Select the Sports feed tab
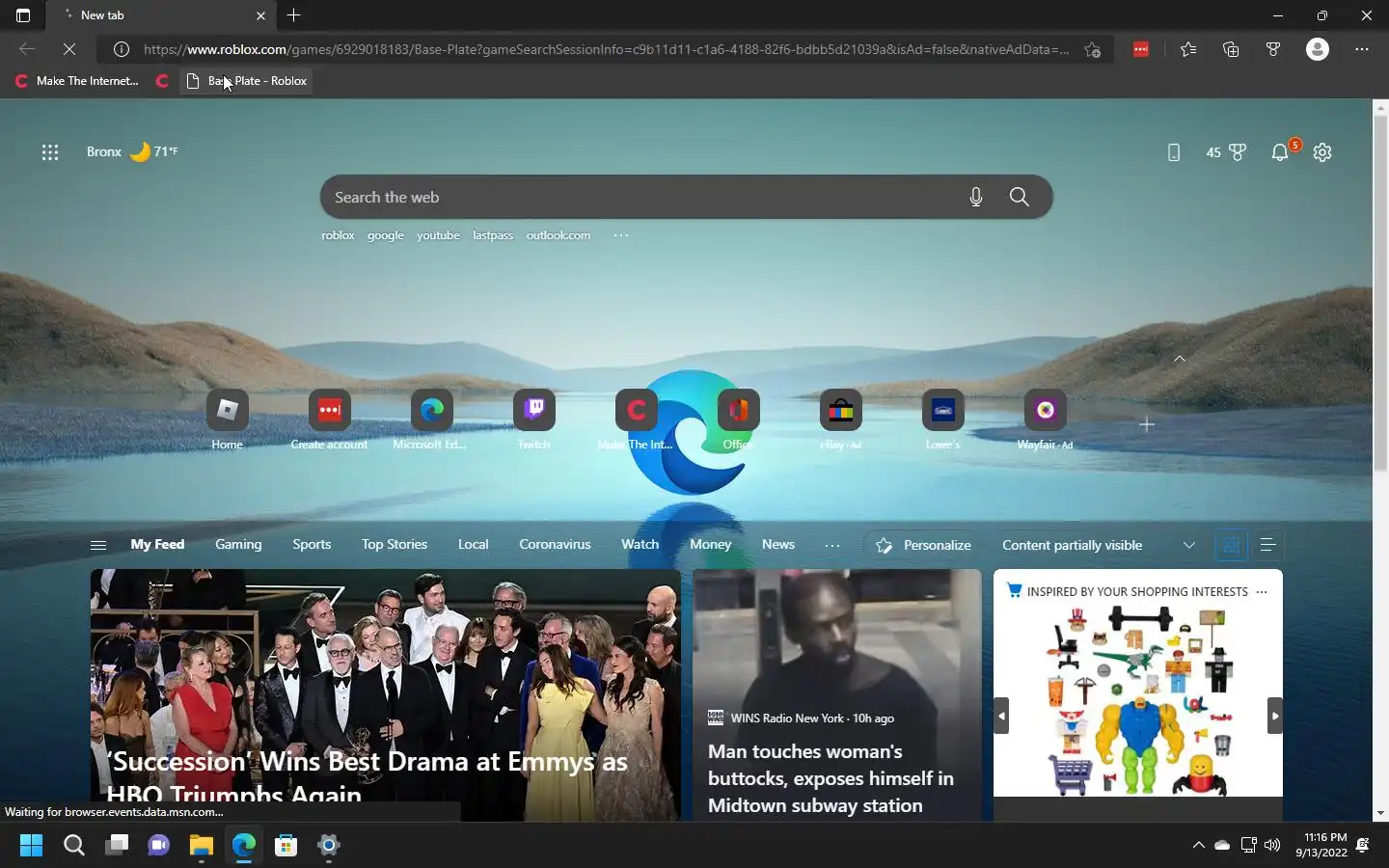 (x=312, y=544)
